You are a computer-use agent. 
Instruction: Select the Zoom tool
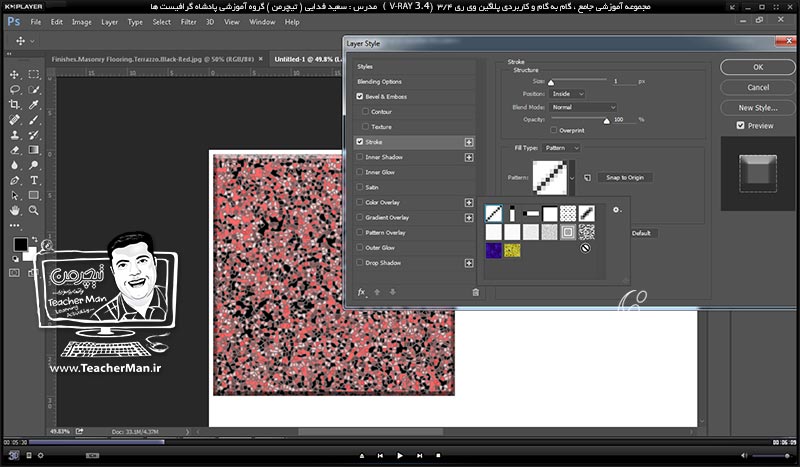[x=34, y=210]
